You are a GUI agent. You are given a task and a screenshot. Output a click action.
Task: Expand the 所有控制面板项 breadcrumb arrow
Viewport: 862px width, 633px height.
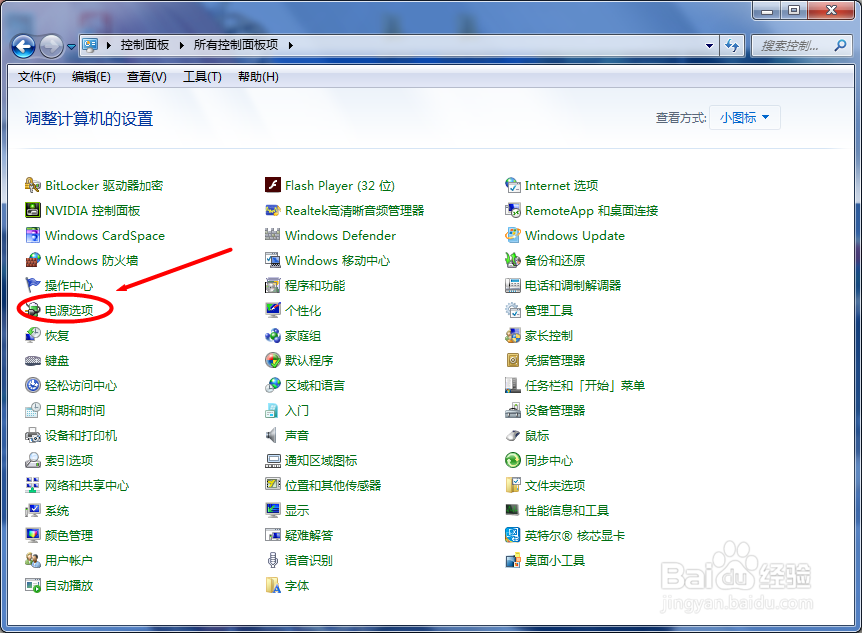290,46
